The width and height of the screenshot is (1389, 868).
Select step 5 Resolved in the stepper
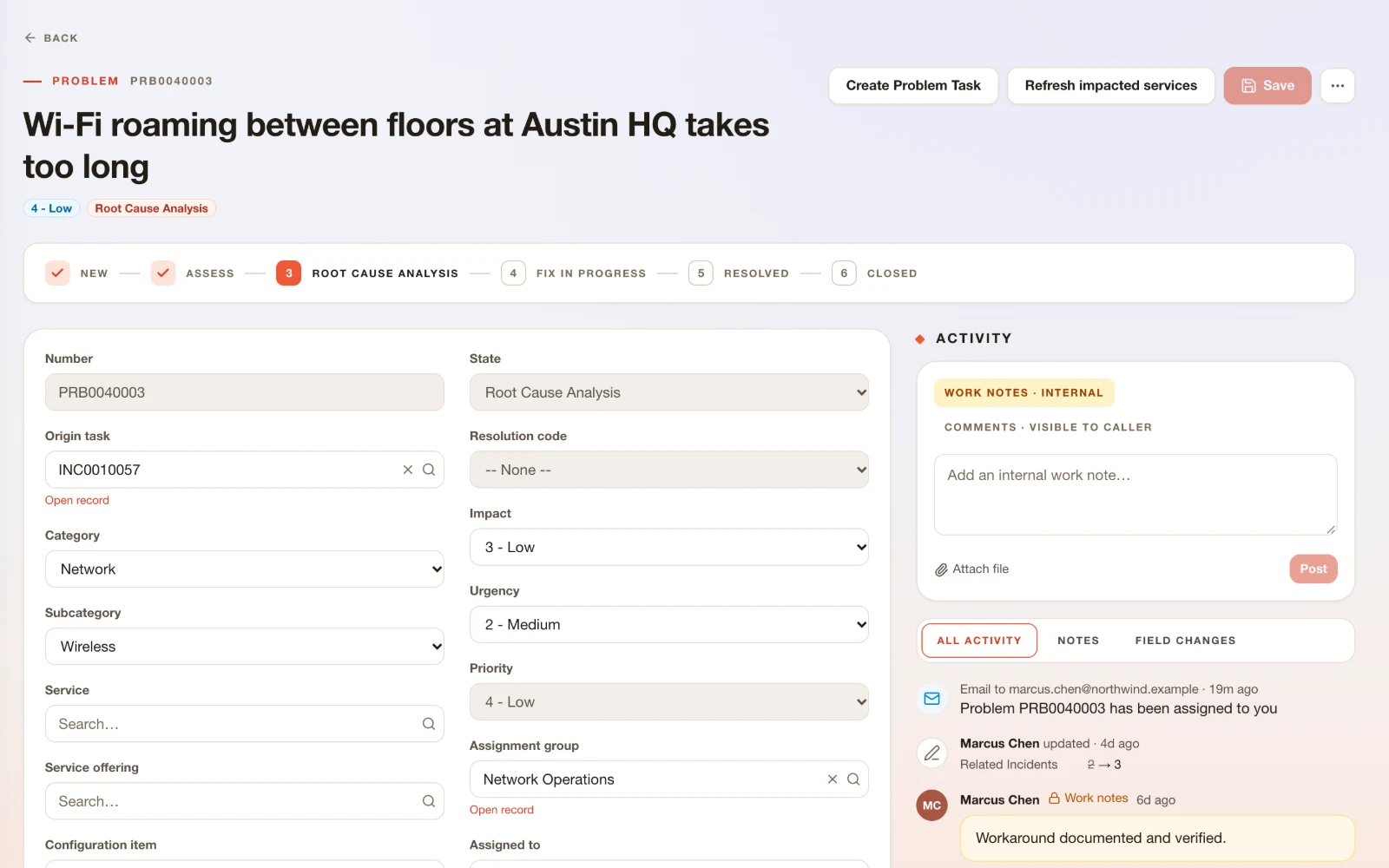739,273
